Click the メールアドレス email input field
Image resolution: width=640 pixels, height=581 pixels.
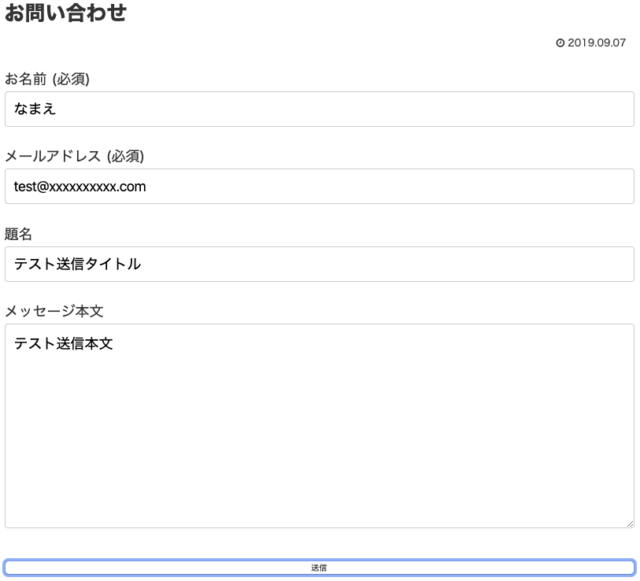[319, 186]
